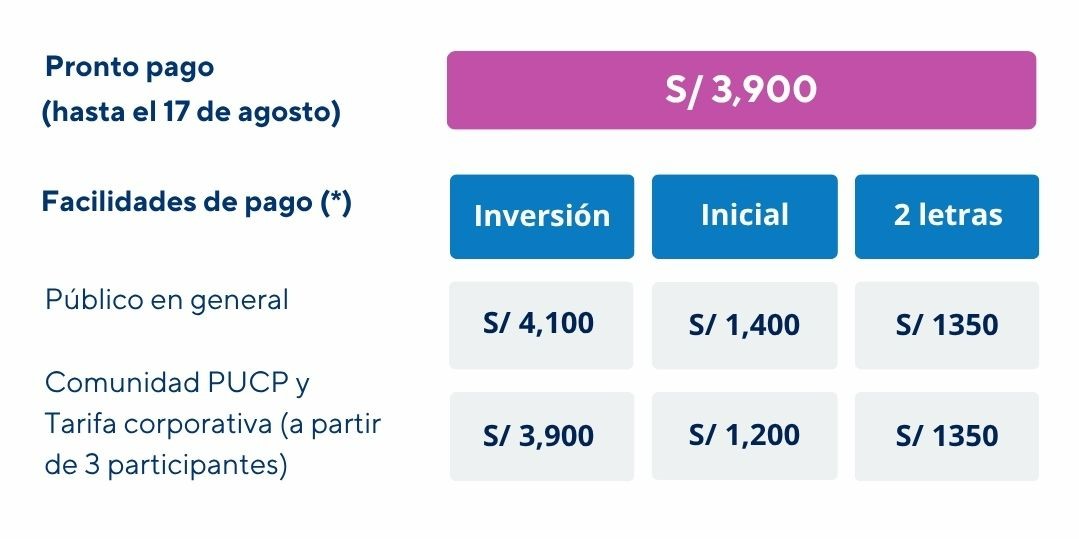Select the Inicial column header

(745, 217)
